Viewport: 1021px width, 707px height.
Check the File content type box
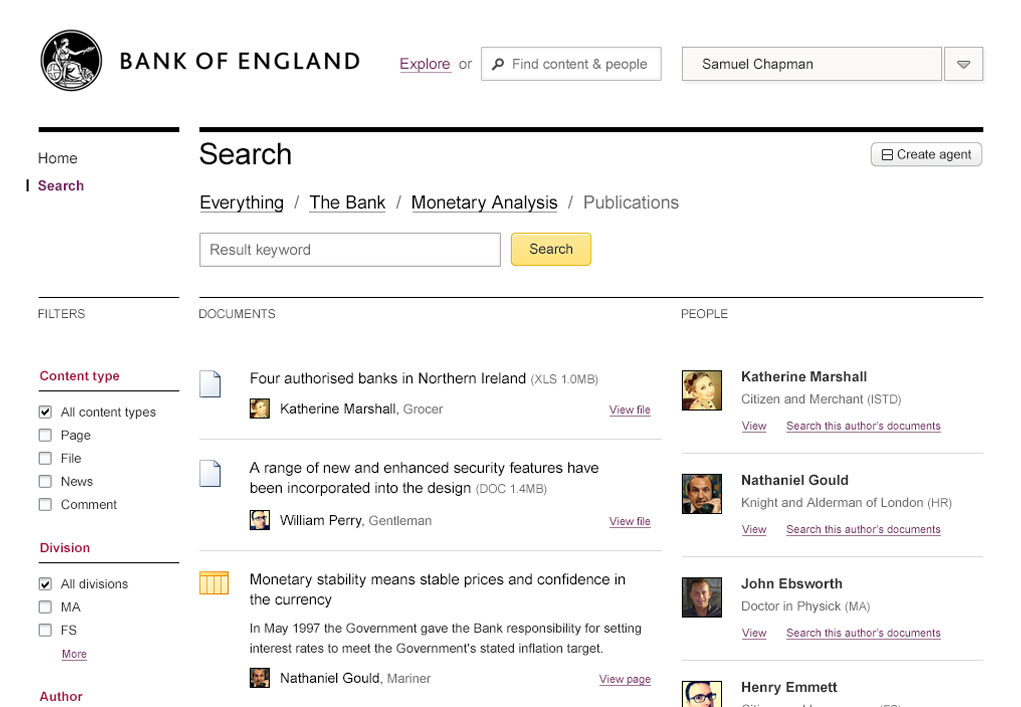45,458
